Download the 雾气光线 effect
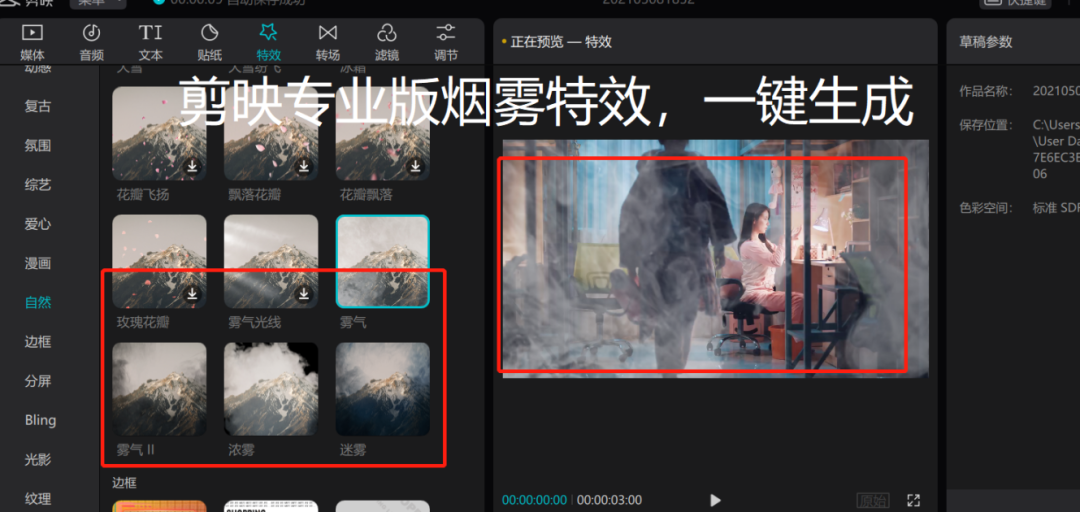Viewport: 1080px width, 512px height. (x=304, y=294)
